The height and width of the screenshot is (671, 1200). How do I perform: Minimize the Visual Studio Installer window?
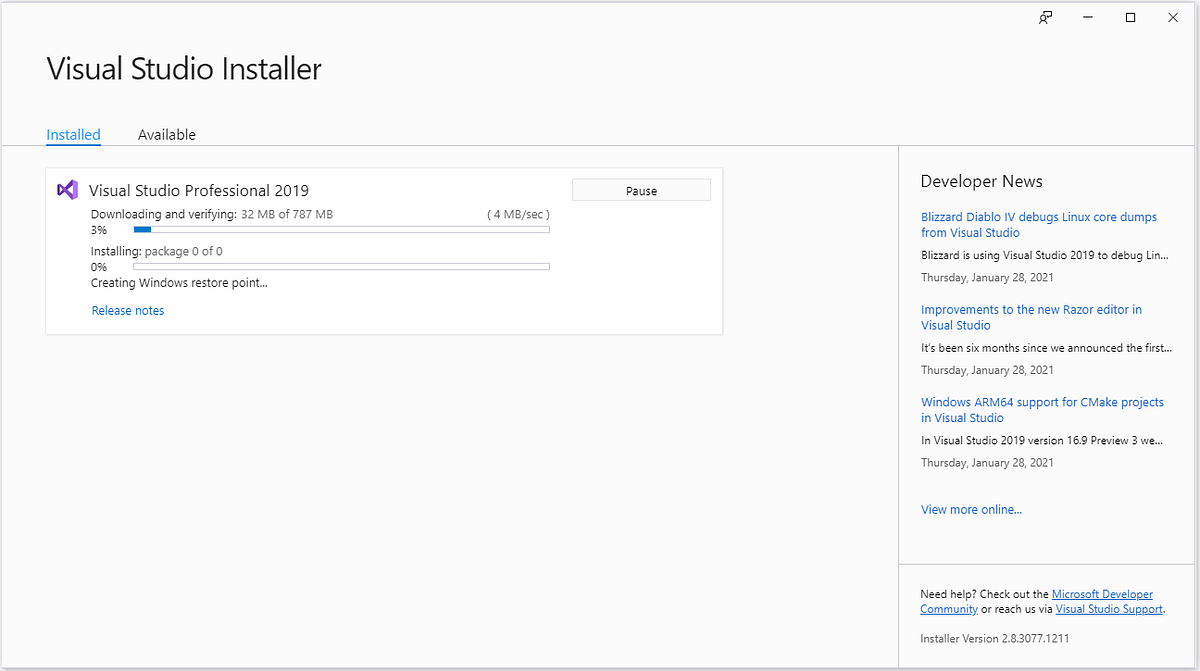click(x=1087, y=17)
